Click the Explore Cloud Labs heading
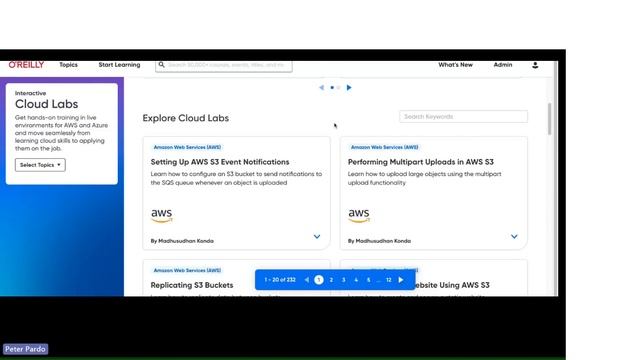640x360 pixels. [186, 118]
